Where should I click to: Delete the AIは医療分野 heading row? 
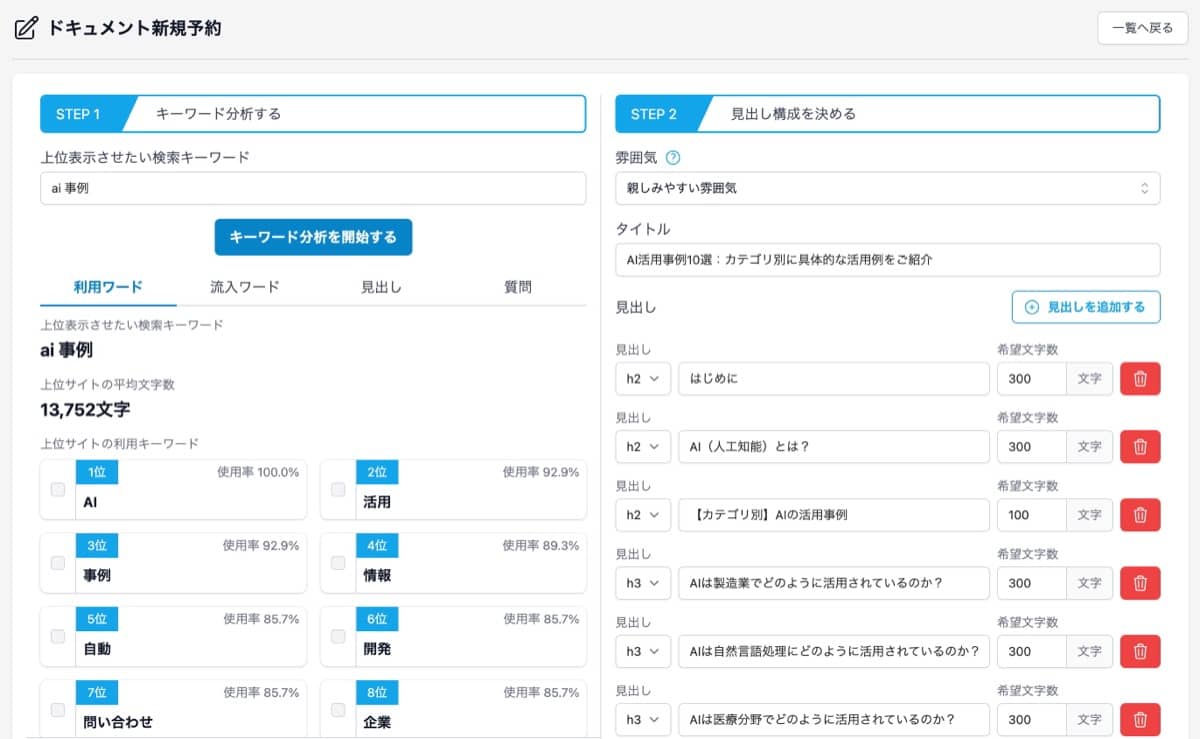tap(1140, 719)
